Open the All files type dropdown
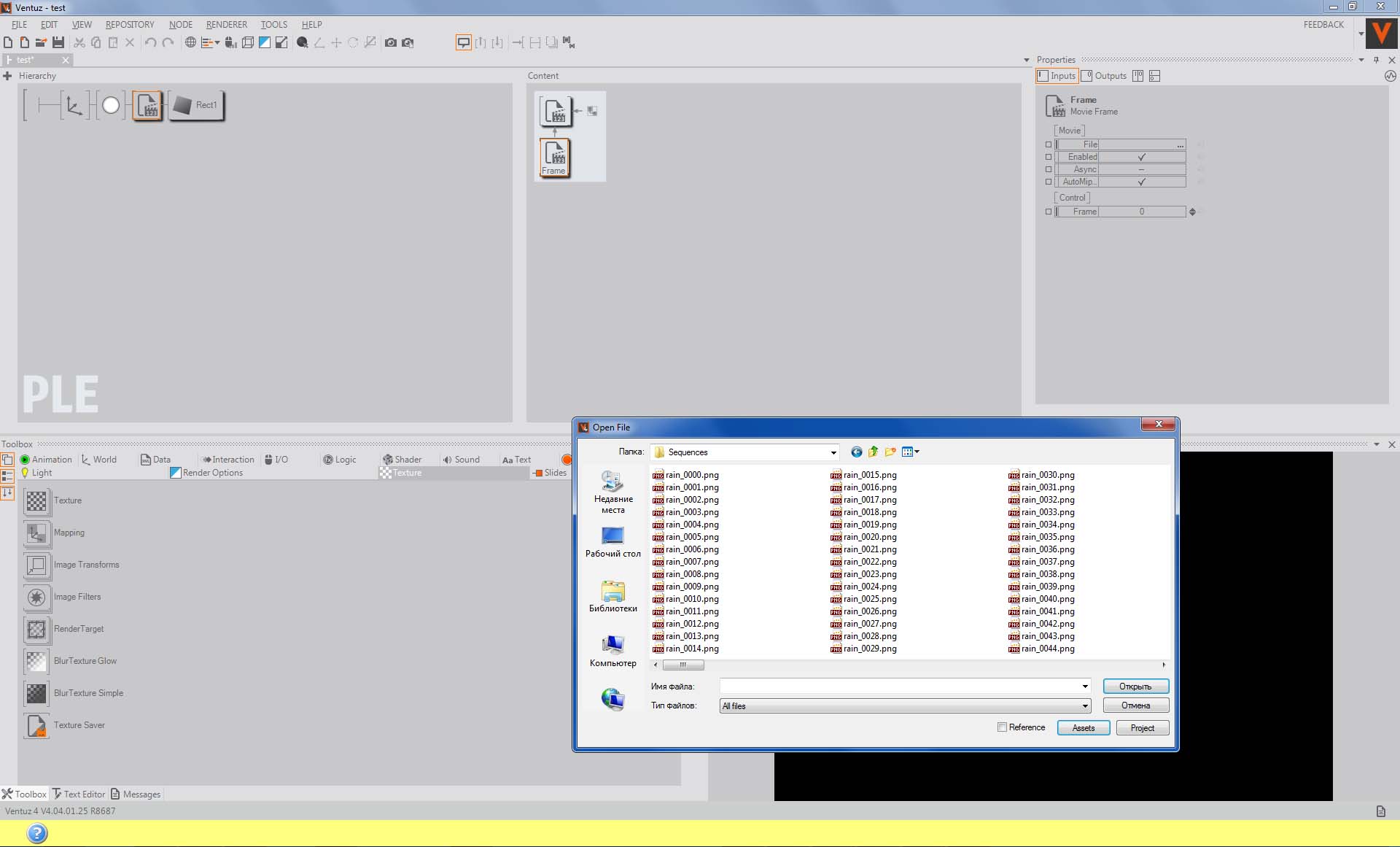 (x=1085, y=705)
